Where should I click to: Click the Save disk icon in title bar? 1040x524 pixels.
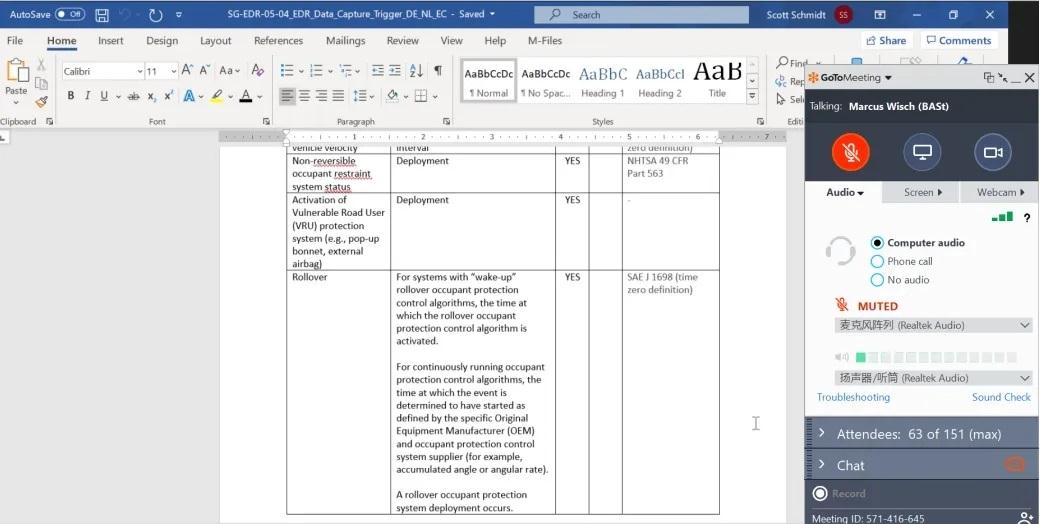[101, 15]
